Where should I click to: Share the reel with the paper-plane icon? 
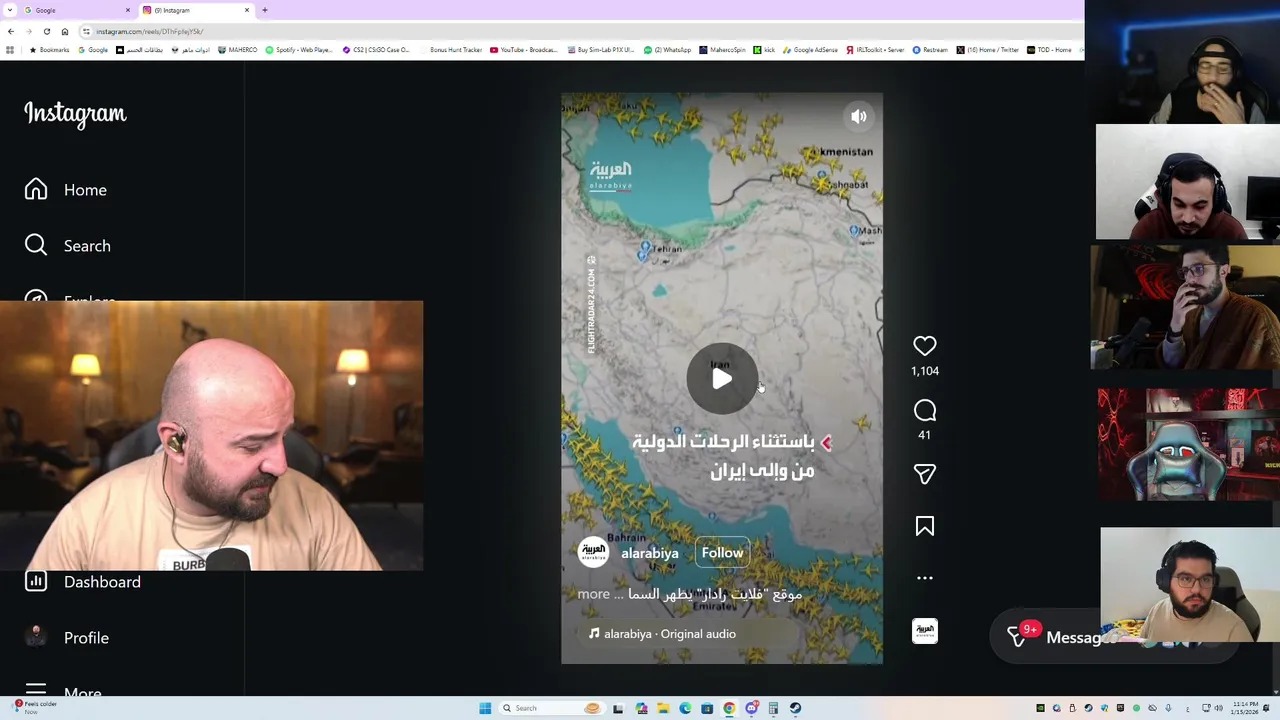925,474
